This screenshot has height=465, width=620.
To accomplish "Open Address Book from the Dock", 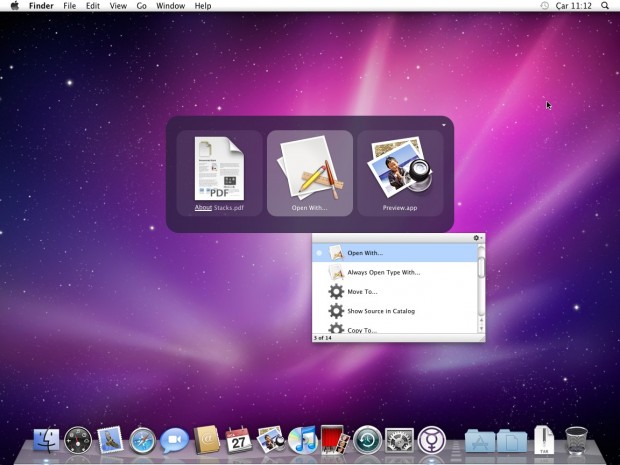I will coord(206,440).
